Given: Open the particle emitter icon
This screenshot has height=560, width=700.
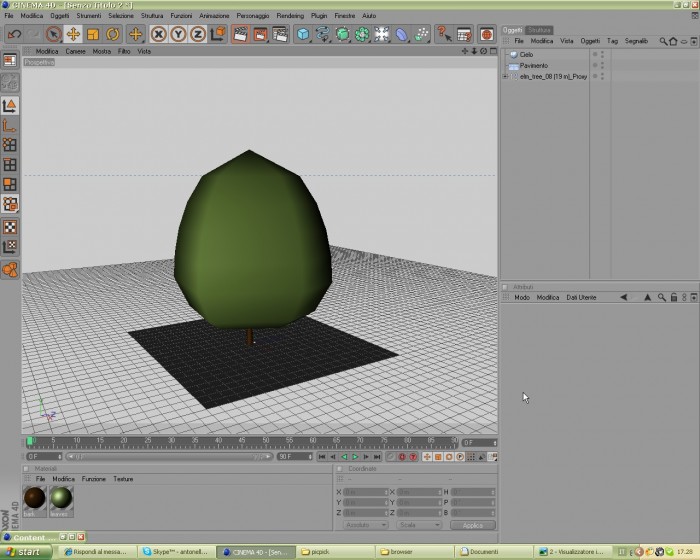Looking at the screenshot, I should tap(421, 34).
